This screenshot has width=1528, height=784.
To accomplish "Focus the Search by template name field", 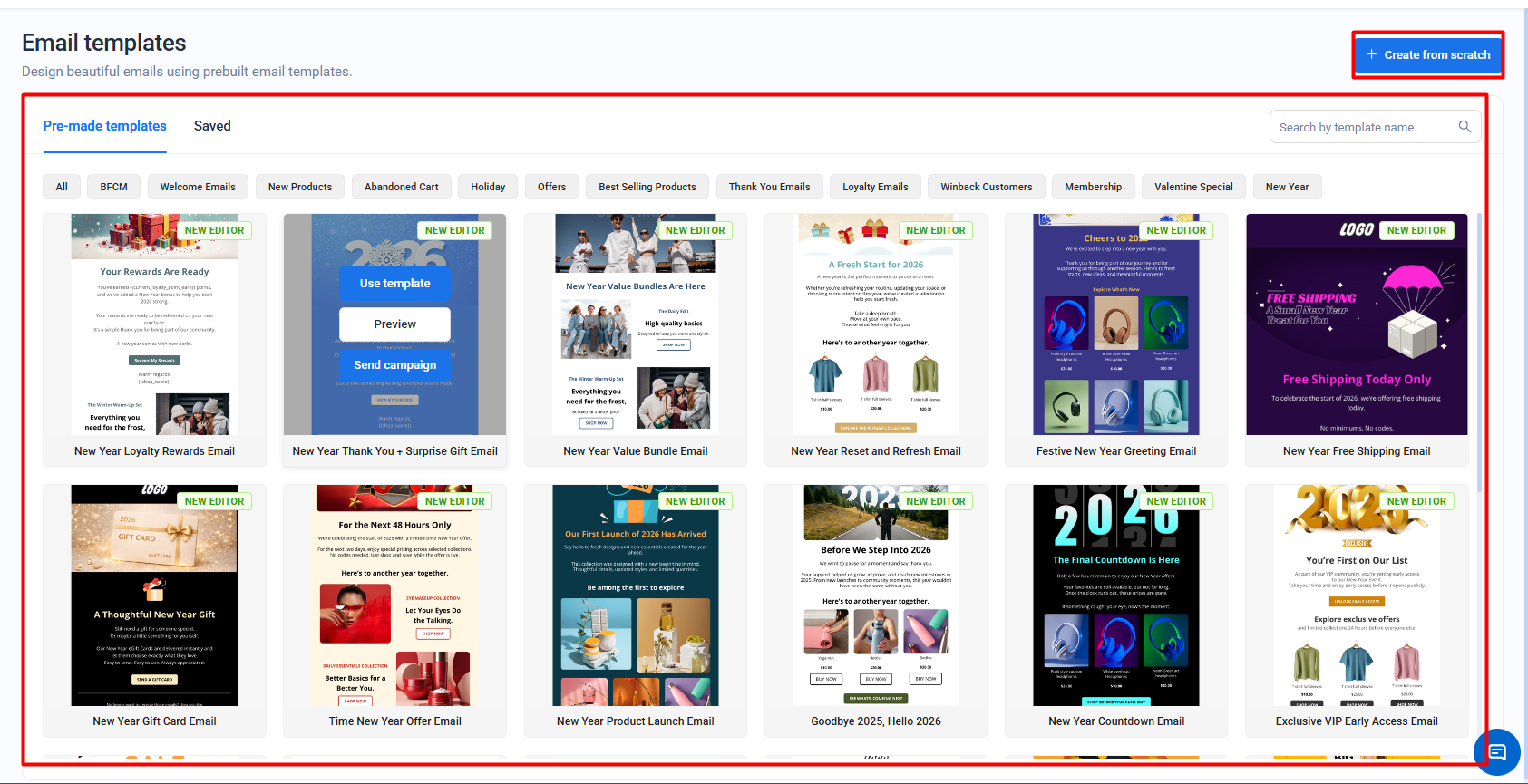I will [x=1360, y=127].
